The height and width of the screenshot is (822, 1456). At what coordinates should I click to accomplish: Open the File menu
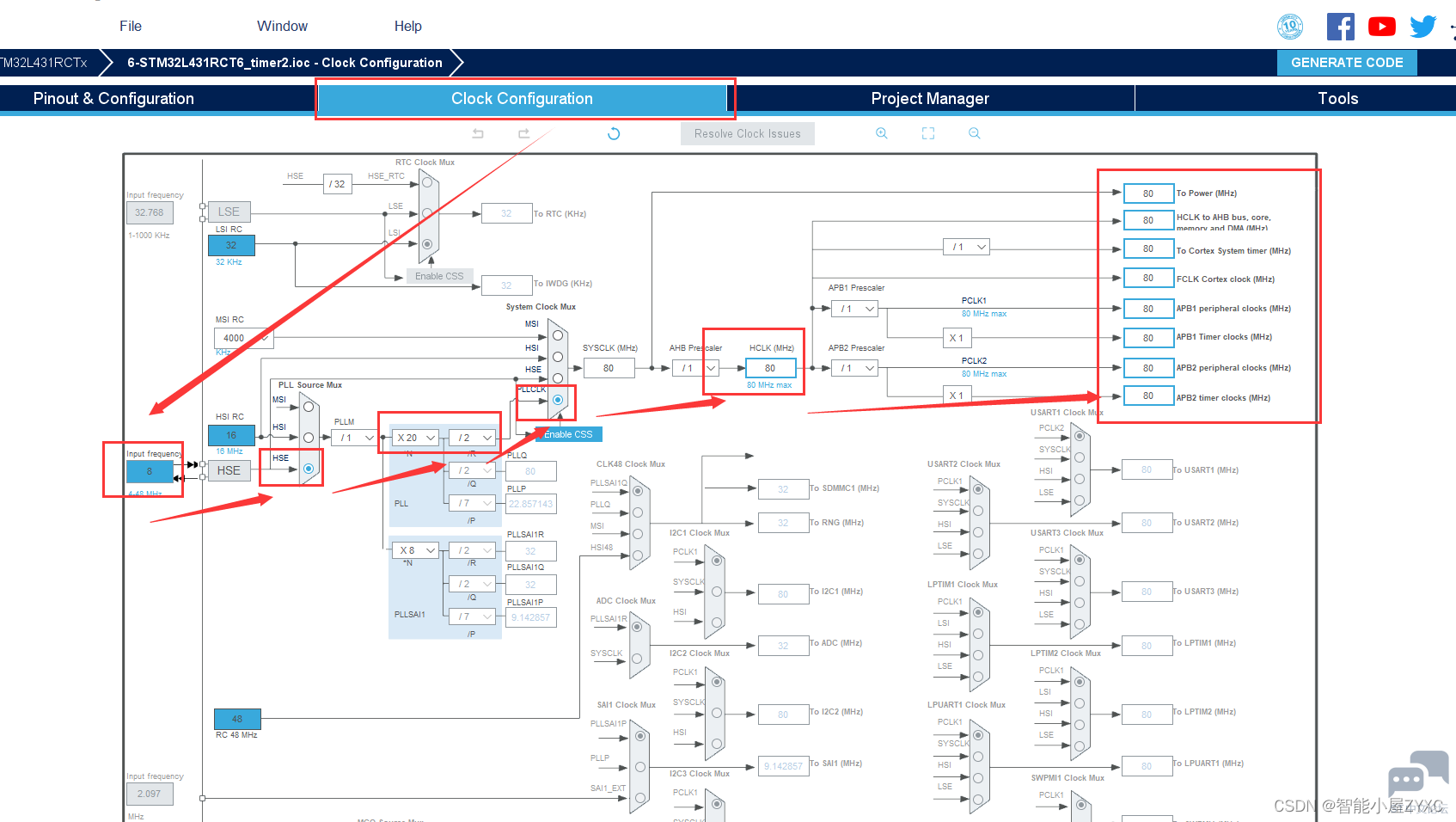[131, 27]
